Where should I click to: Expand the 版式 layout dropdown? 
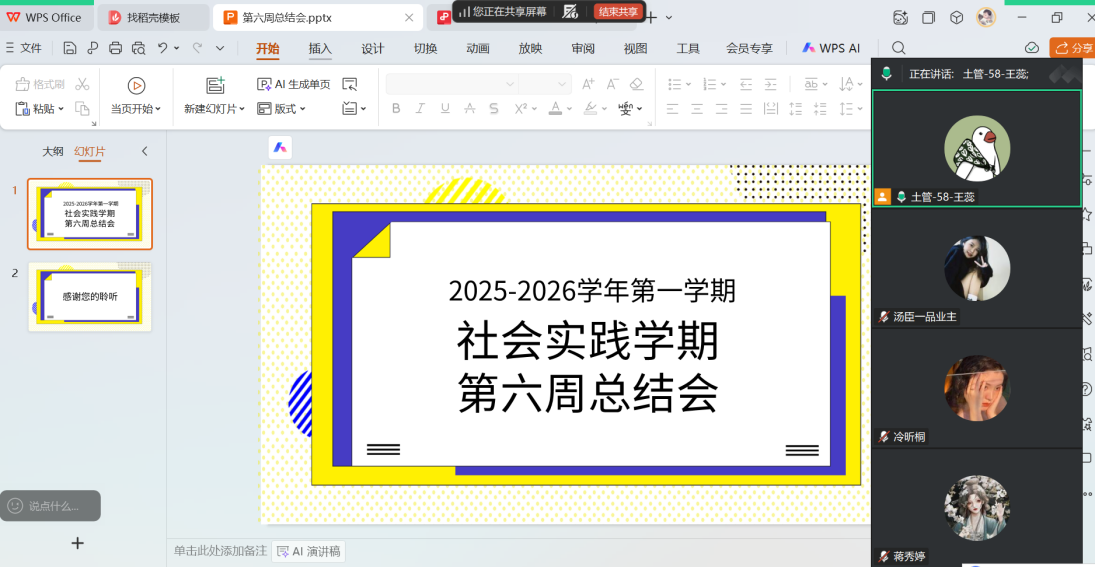coord(283,109)
